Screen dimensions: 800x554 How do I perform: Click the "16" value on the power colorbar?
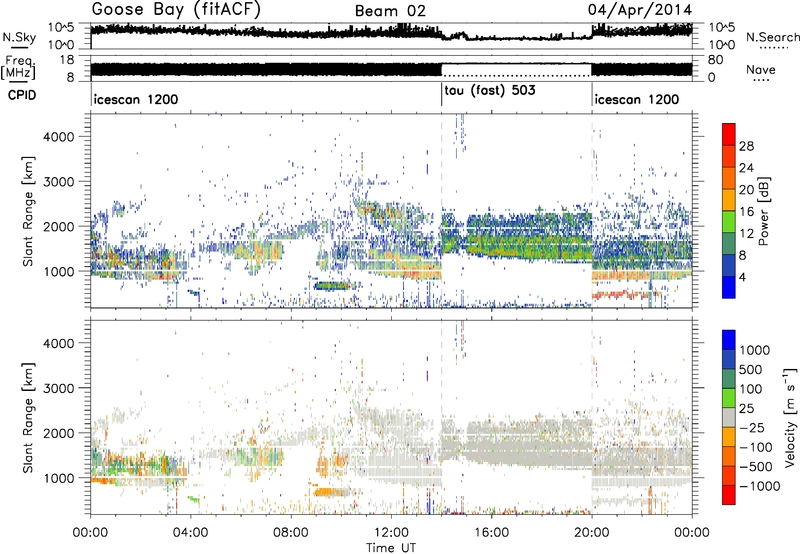pos(746,212)
